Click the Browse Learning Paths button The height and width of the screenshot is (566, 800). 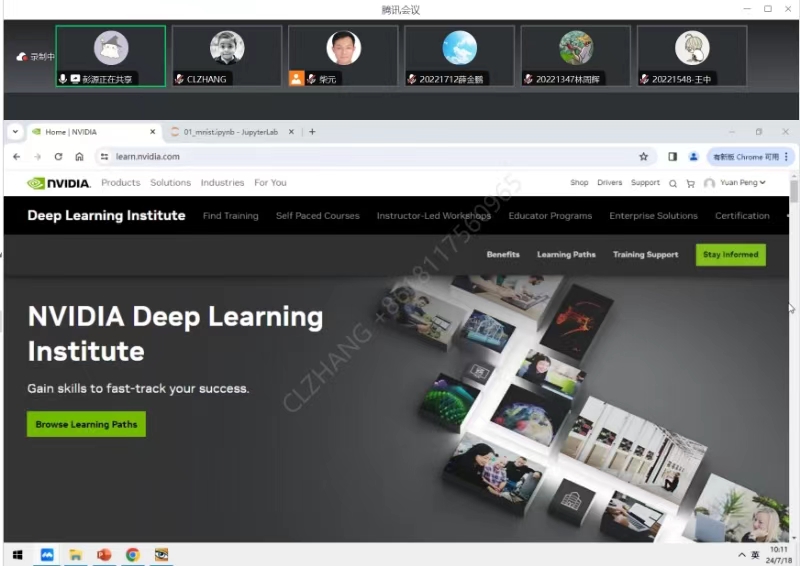(86, 424)
